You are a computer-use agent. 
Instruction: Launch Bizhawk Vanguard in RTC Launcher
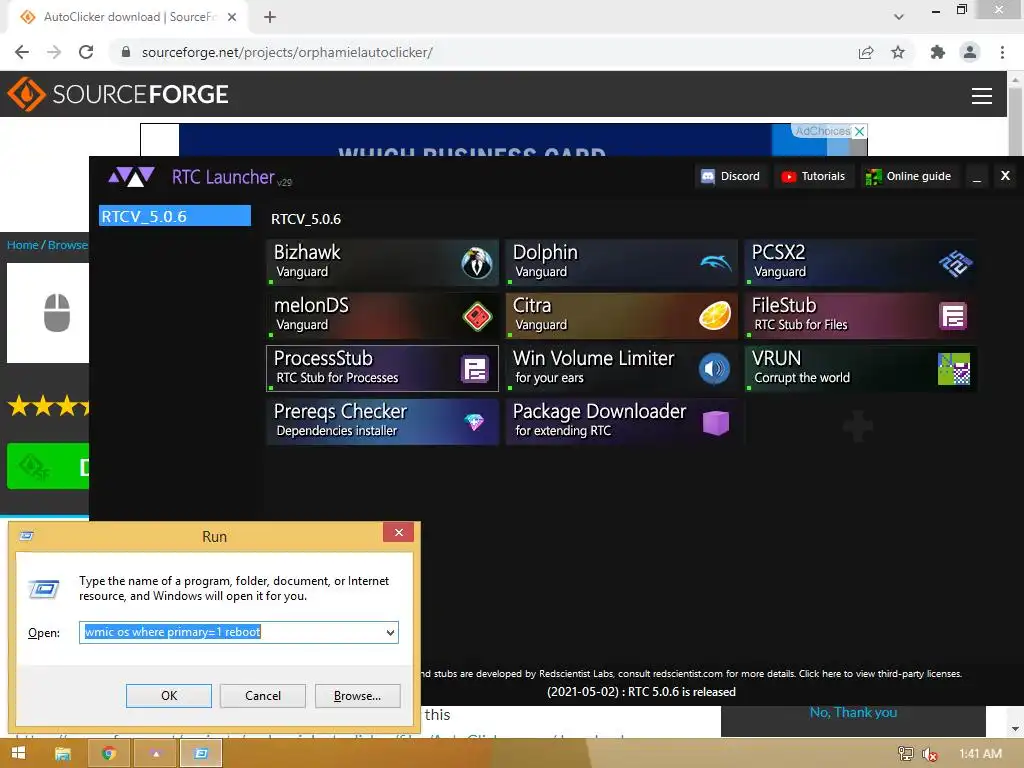383,263
